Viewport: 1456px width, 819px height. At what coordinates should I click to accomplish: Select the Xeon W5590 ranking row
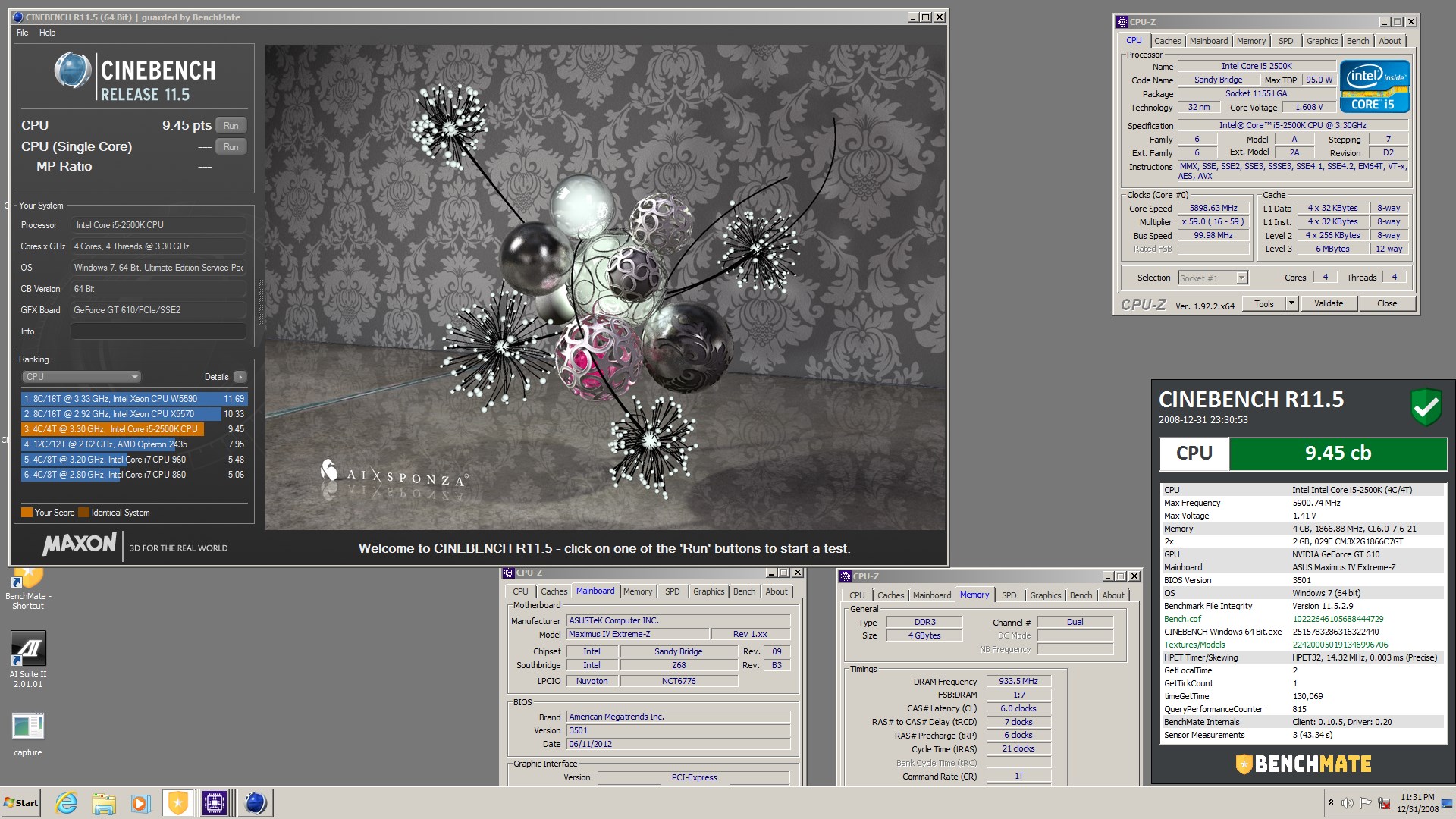coord(134,399)
